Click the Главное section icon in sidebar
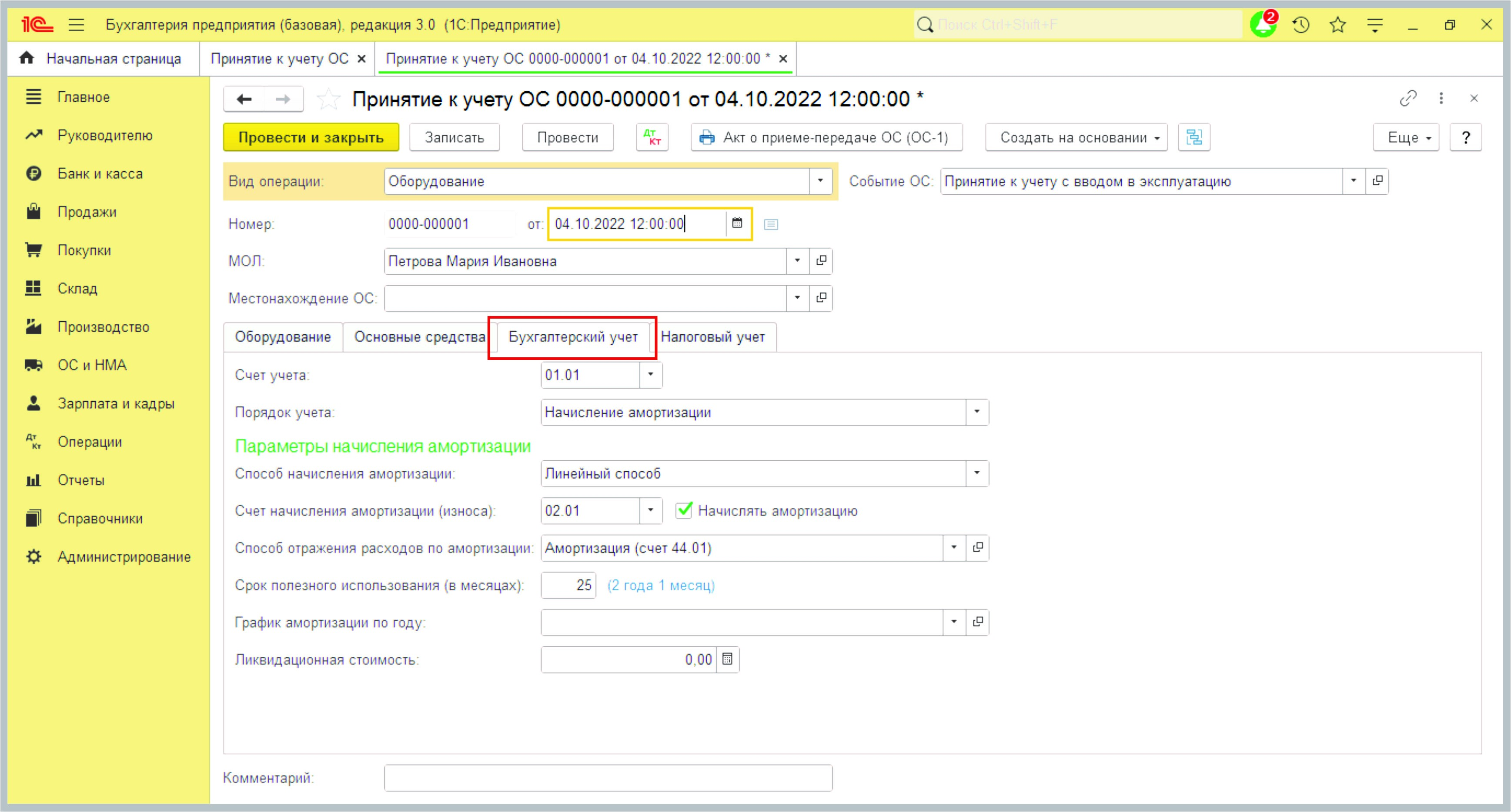The width and height of the screenshot is (1511, 812). click(33, 97)
